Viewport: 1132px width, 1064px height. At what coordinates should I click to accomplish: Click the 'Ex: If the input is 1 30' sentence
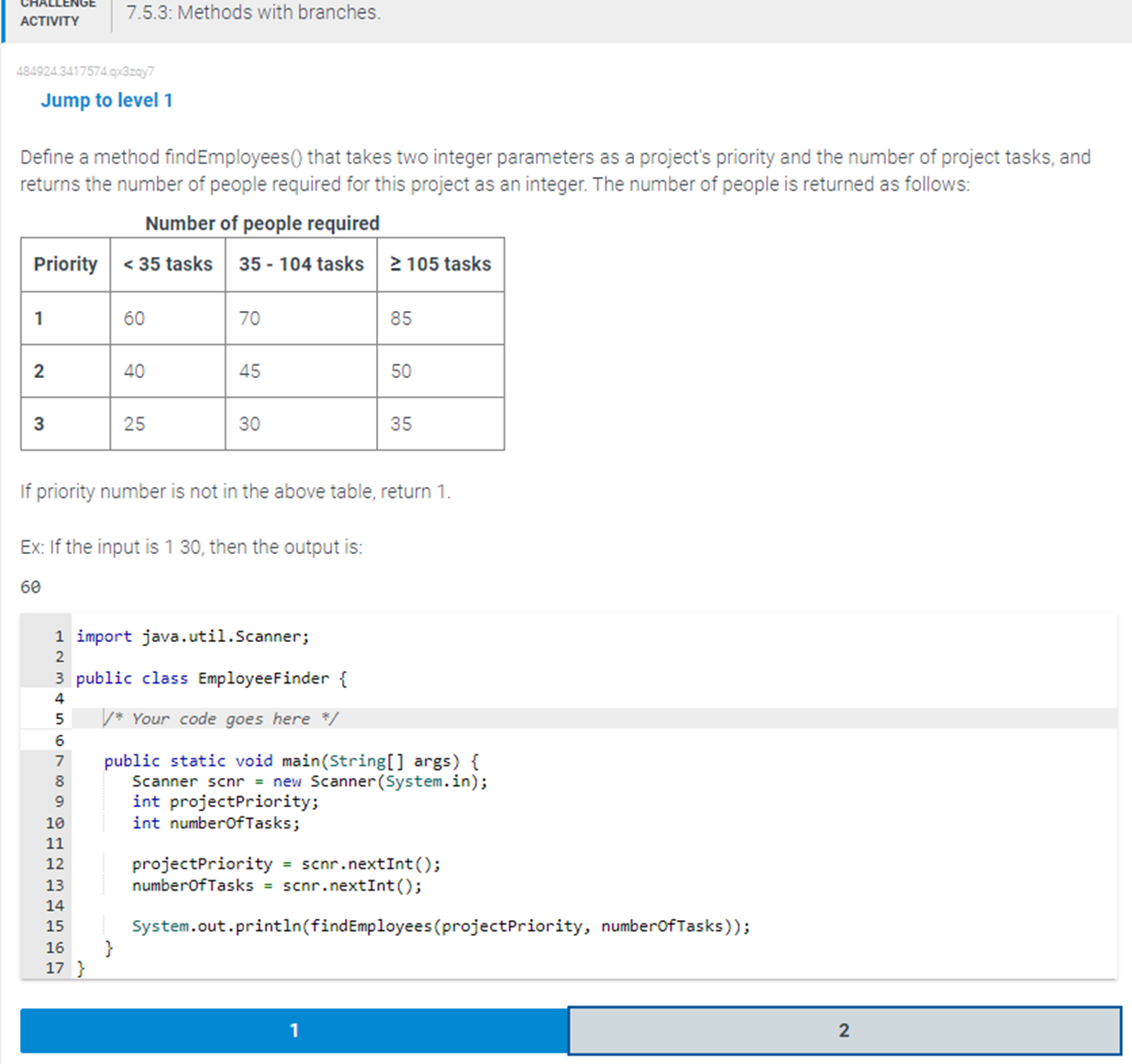point(192,548)
